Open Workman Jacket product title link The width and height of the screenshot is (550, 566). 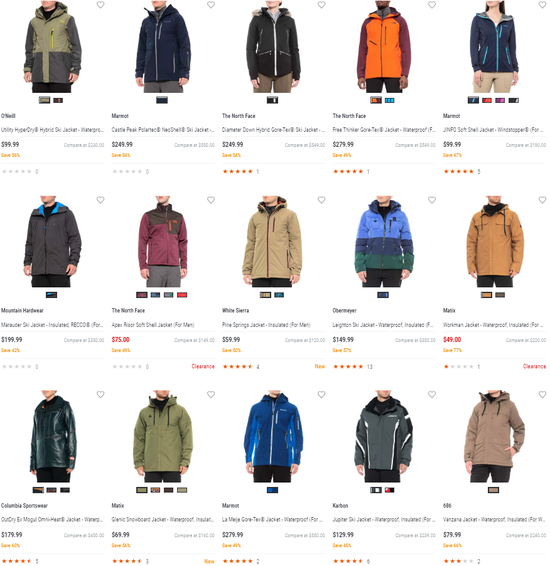[x=493, y=325]
